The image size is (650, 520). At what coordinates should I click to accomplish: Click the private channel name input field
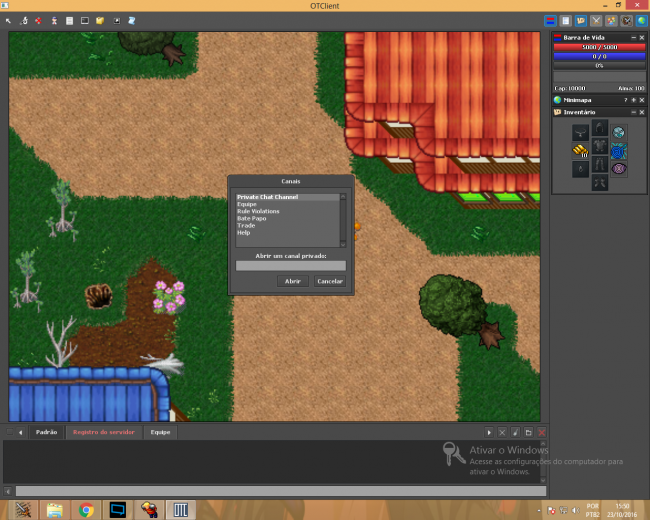pos(291,266)
